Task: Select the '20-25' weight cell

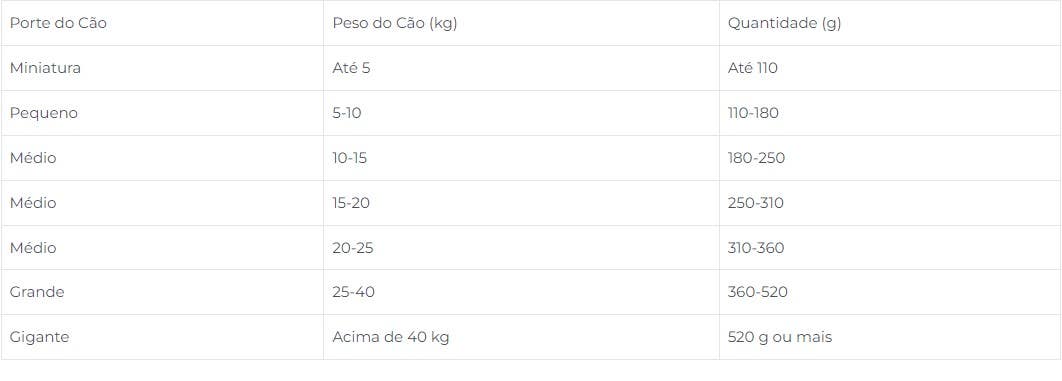Action: 522,248
